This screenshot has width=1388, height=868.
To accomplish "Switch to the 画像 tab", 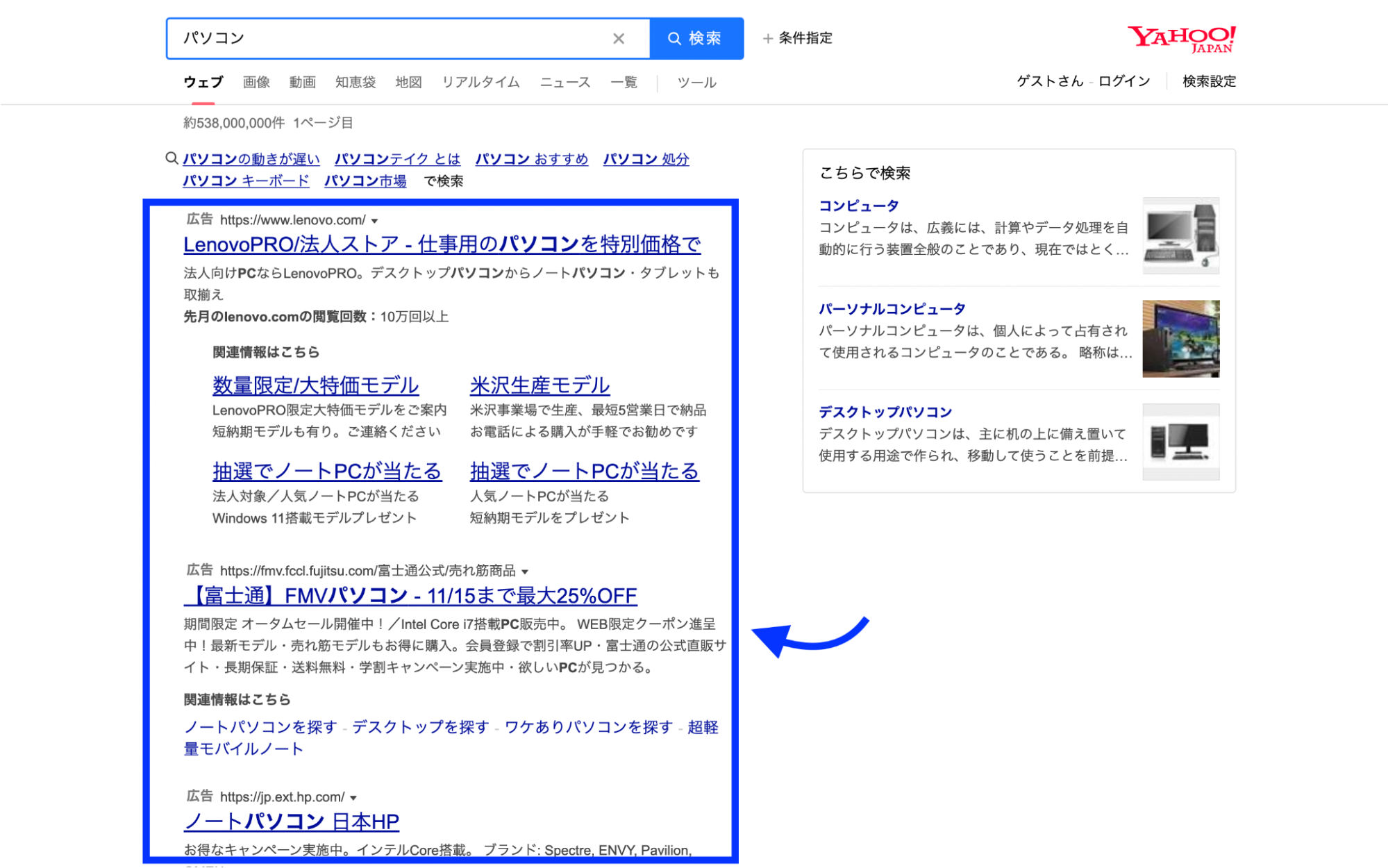I will pyautogui.click(x=256, y=82).
